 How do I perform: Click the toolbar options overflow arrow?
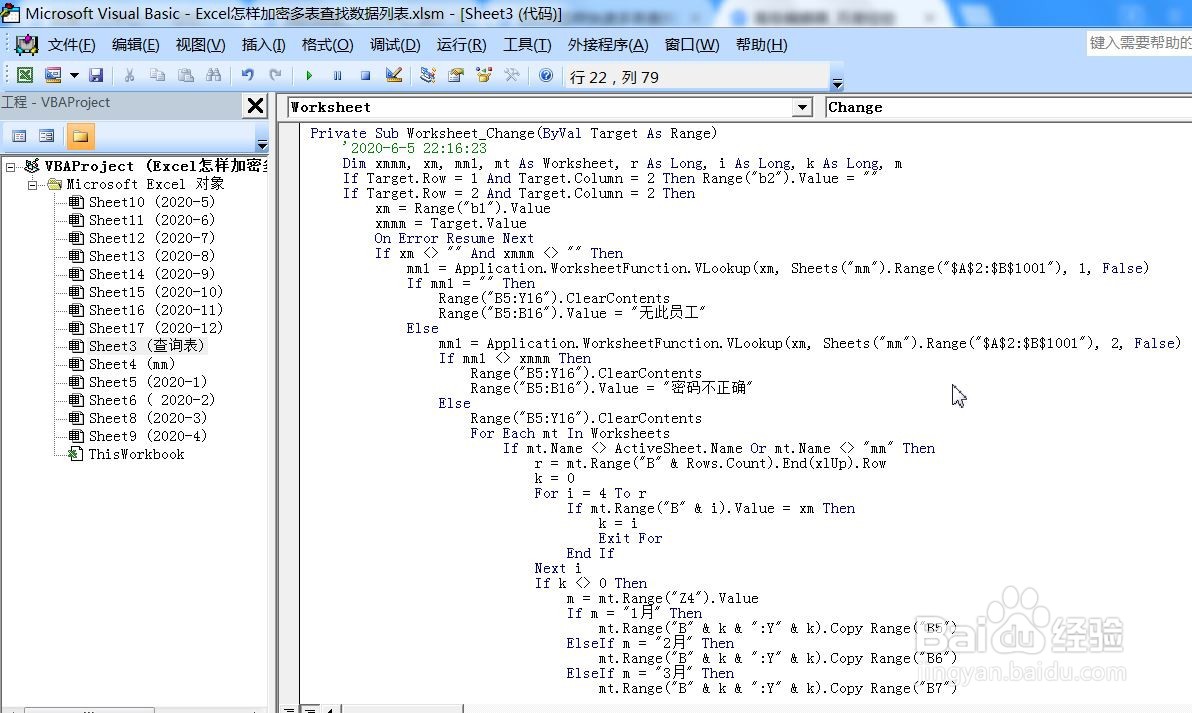pyautogui.click(x=837, y=84)
